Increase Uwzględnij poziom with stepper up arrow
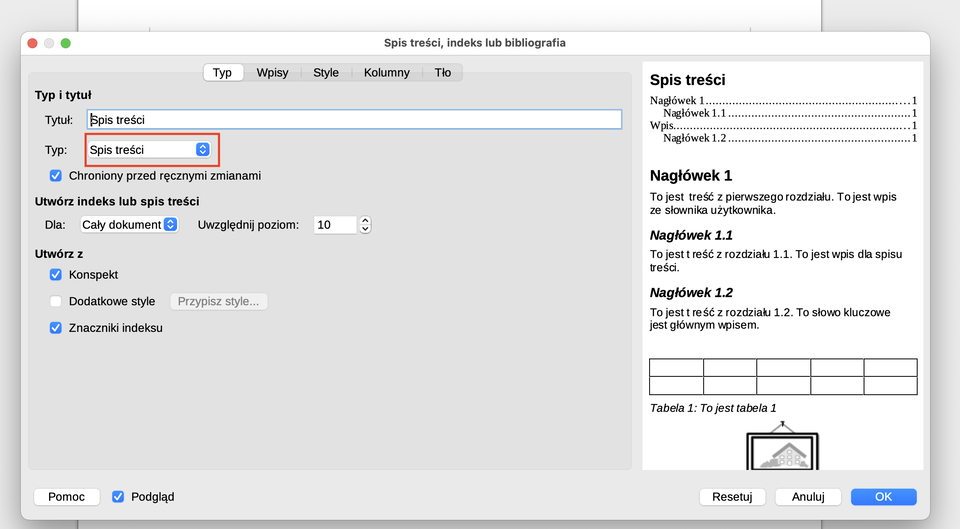Screen dimensions: 960x529 [x=365, y=221]
